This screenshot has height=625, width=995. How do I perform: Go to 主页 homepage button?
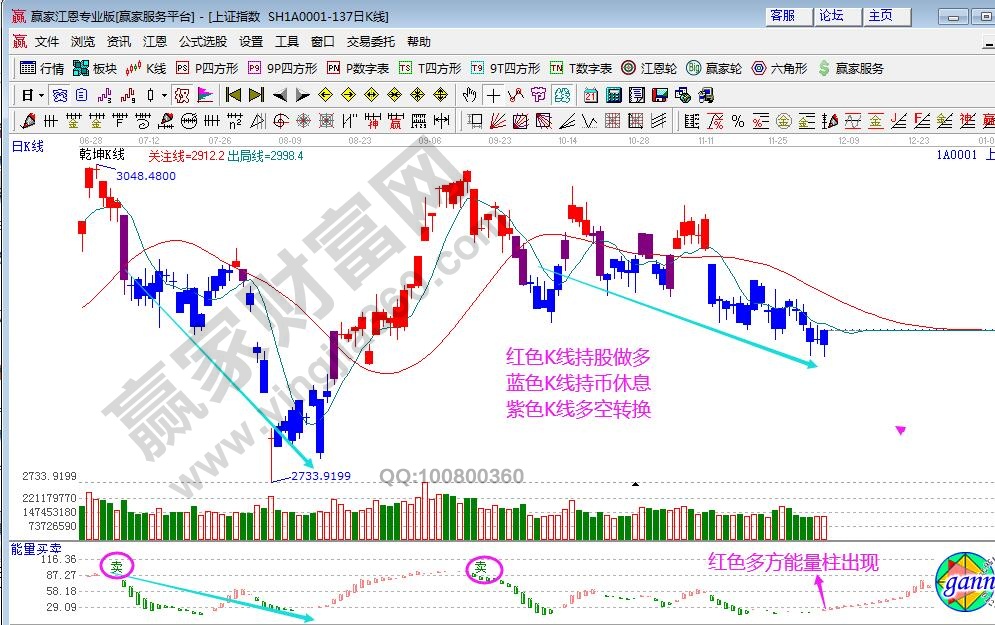pos(880,16)
